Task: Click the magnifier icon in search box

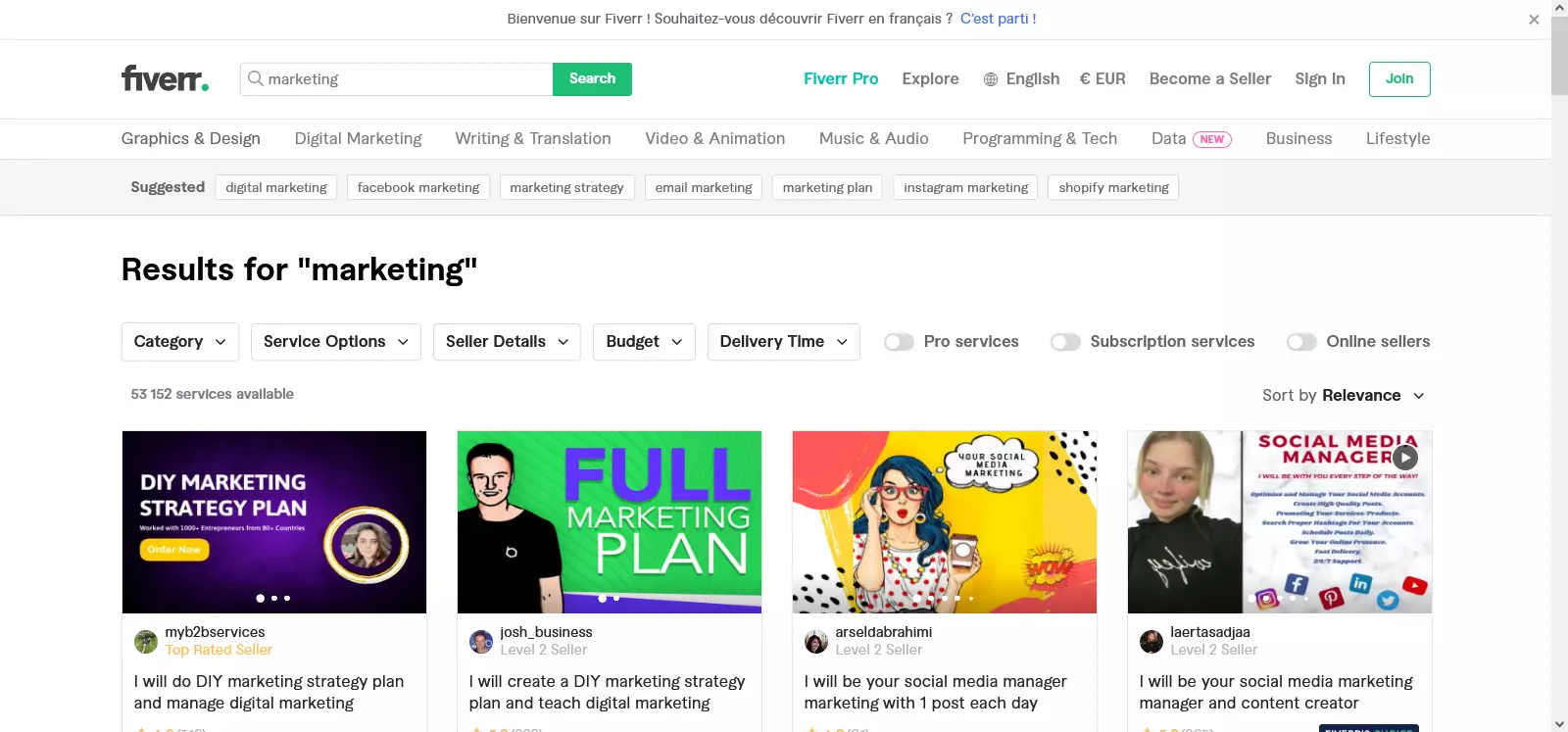Action: coord(255,78)
